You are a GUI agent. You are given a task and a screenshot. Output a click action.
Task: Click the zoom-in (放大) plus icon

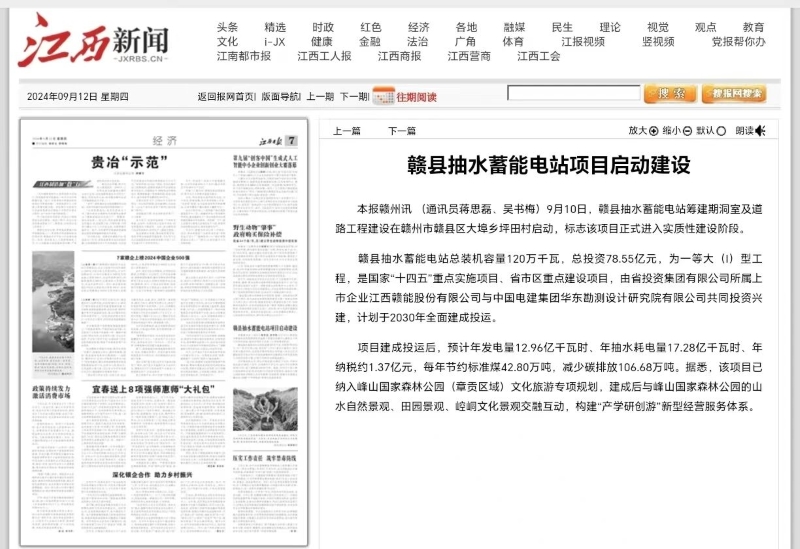coord(654,131)
